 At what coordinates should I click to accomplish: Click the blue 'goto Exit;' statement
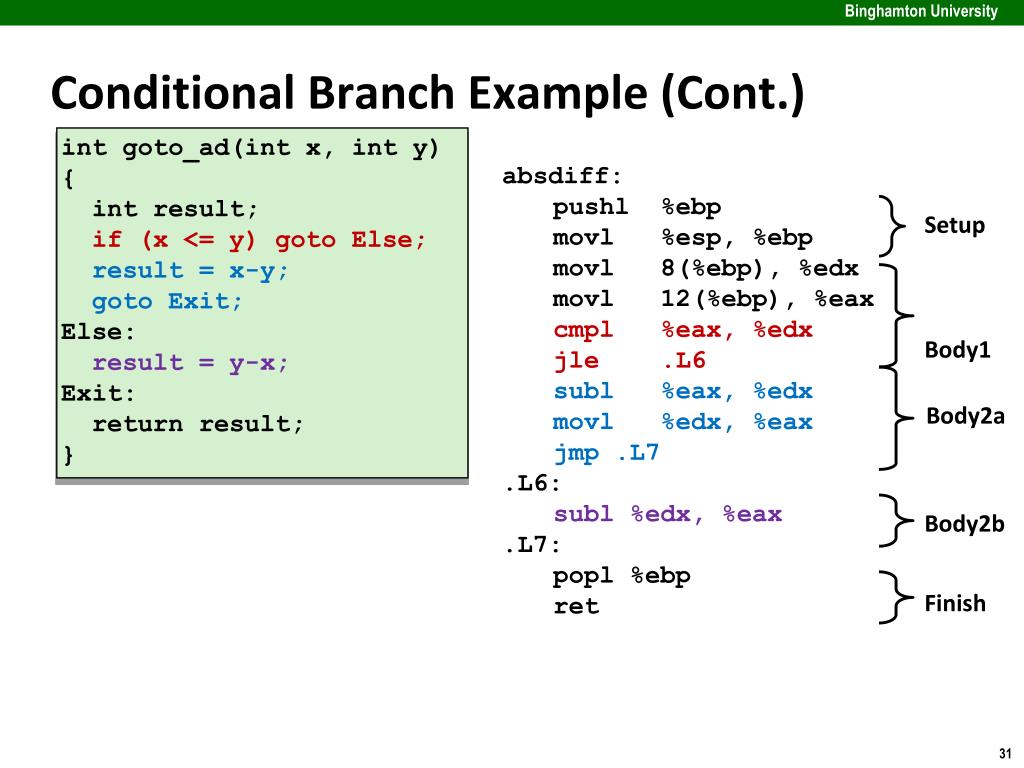coord(167,301)
